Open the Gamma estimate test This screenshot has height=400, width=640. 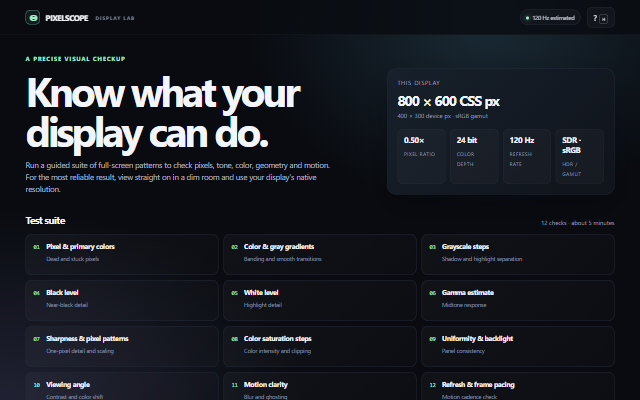(518, 300)
